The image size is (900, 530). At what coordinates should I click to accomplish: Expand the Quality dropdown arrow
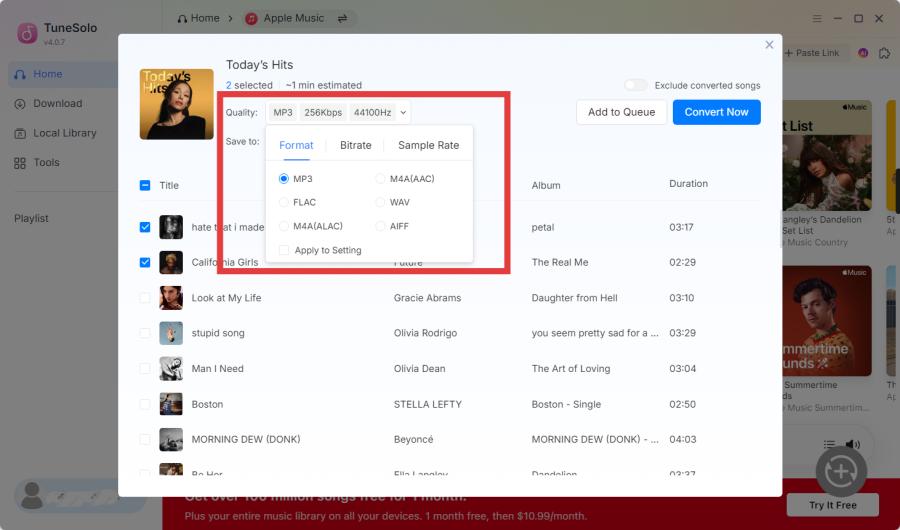[x=404, y=113]
